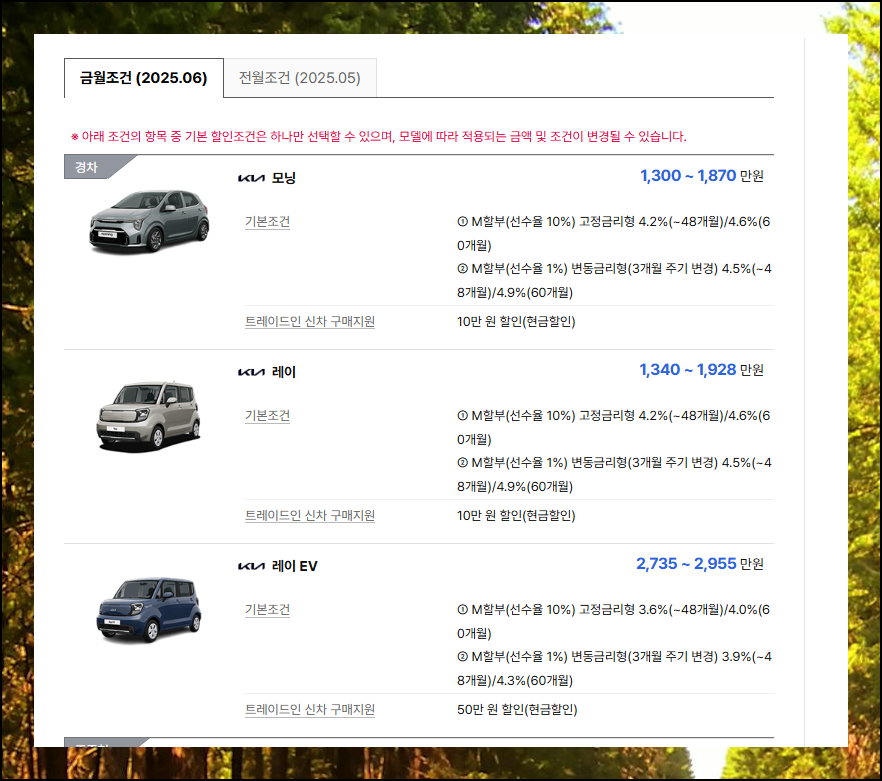Select the 모닝 model name
882x781 pixels.
tap(284, 178)
